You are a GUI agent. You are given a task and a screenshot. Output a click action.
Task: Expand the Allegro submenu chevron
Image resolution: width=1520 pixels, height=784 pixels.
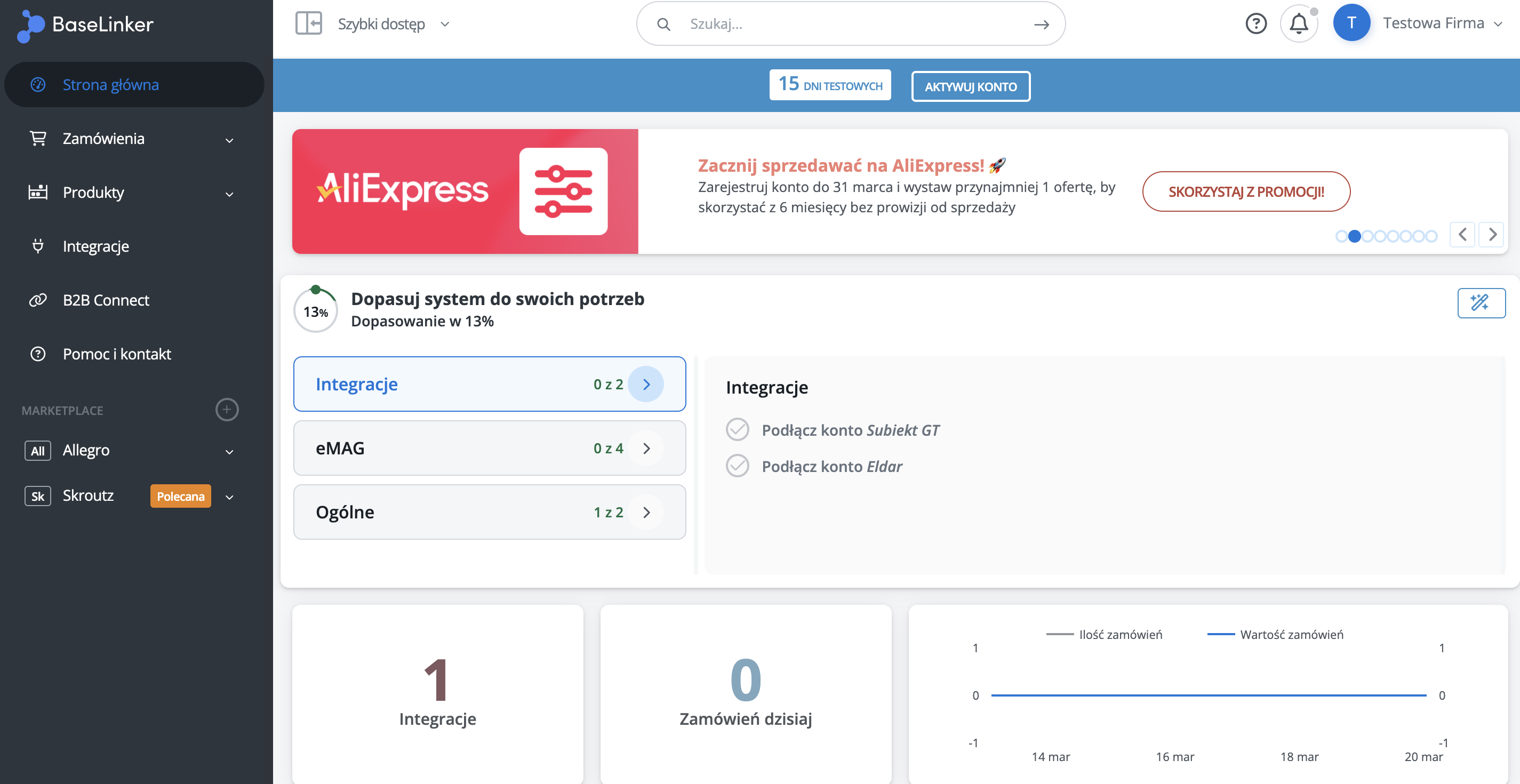coord(229,452)
